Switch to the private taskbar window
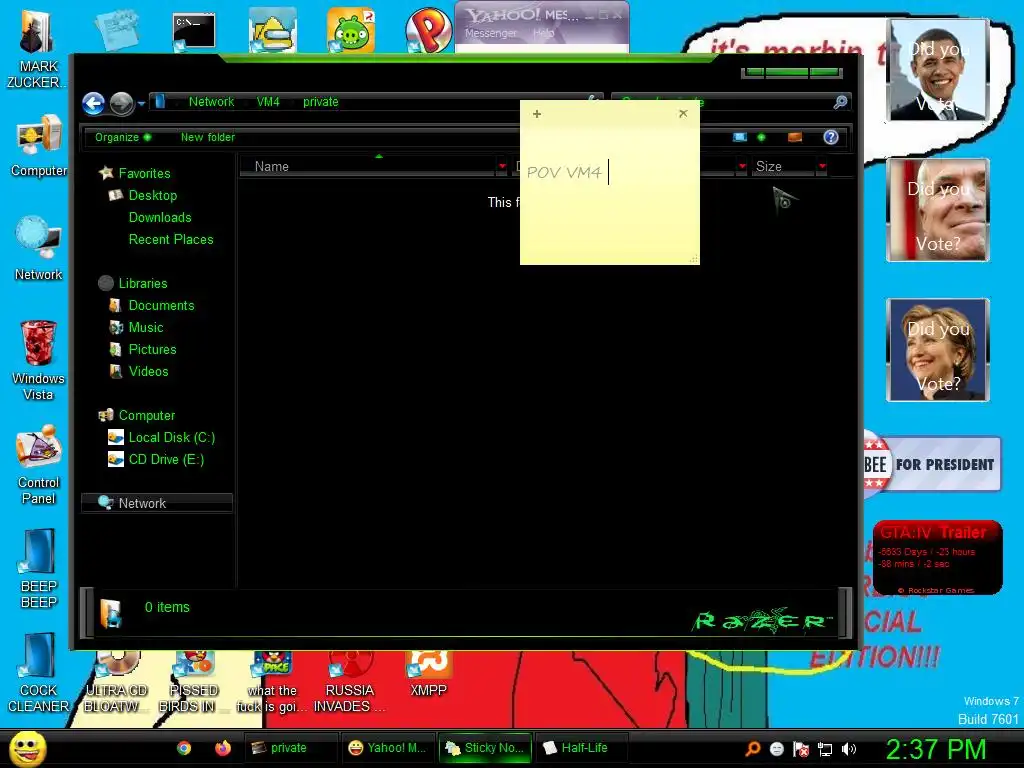 (x=291, y=748)
